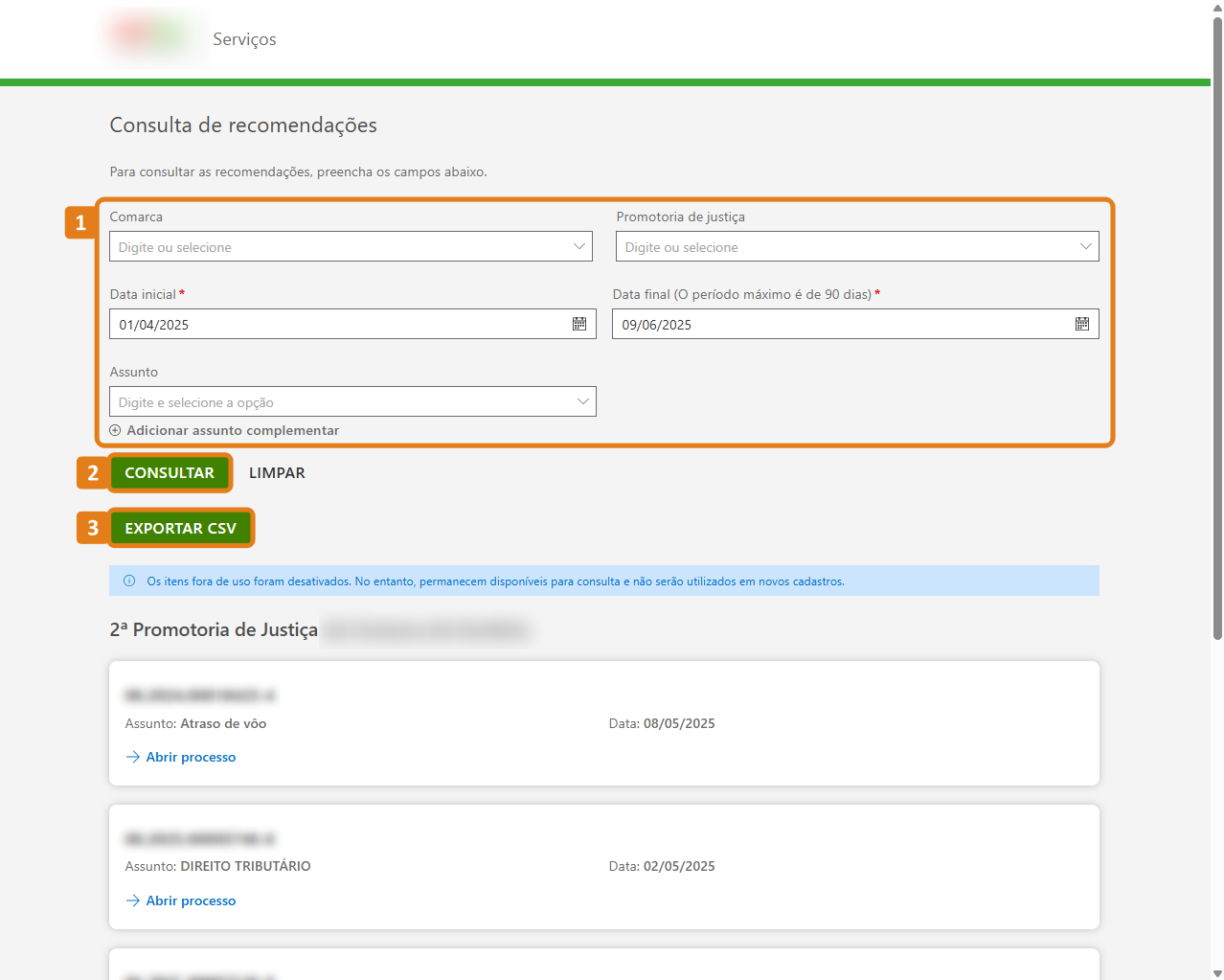Click EXPORTAR CSV to export results

coord(181,528)
